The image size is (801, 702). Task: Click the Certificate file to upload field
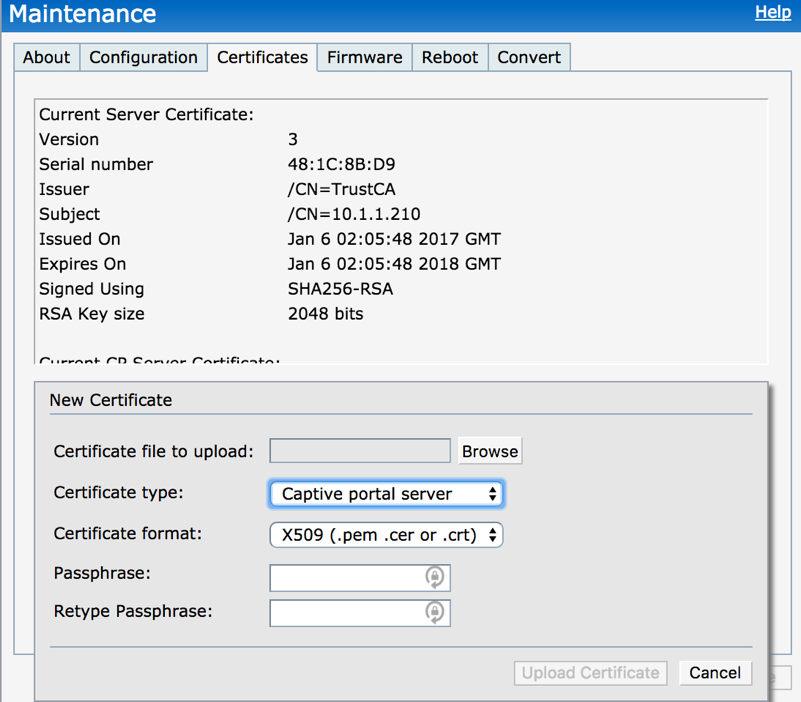(x=360, y=451)
